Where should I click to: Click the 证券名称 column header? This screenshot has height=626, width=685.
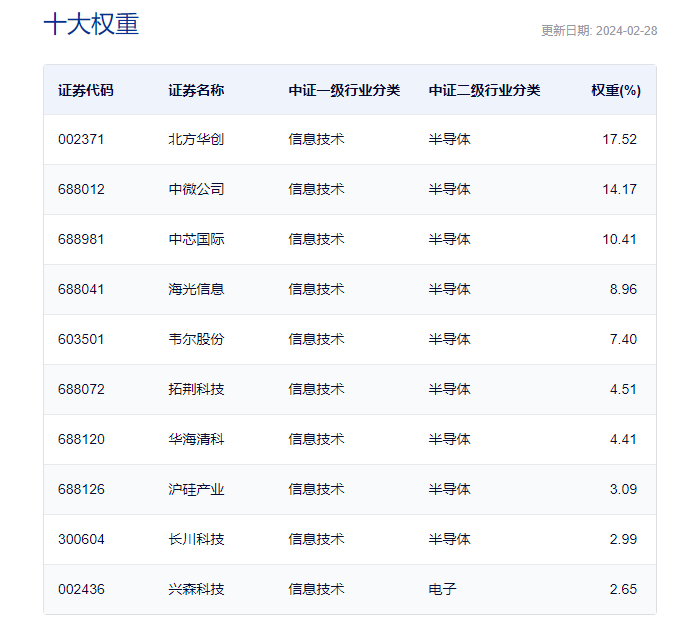point(196,90)
